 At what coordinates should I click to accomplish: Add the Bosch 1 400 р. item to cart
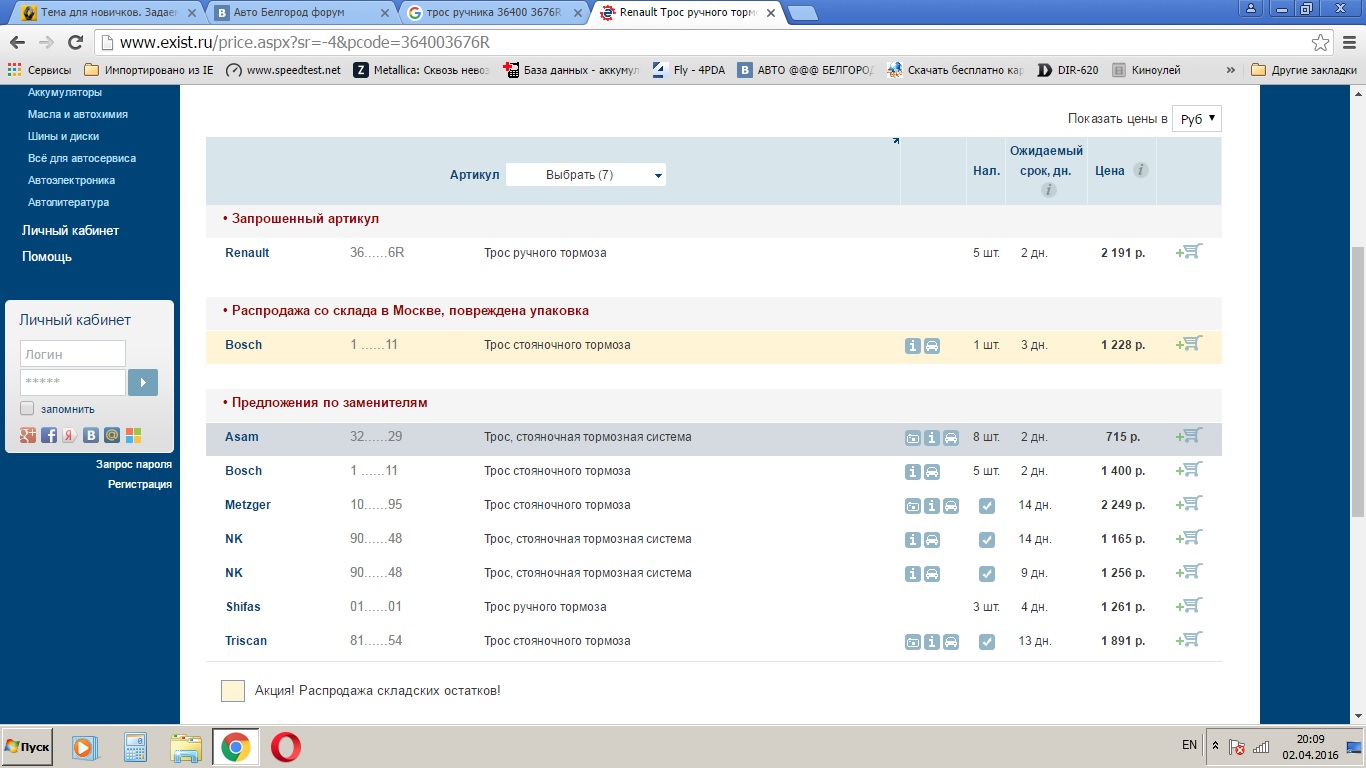1189,470
